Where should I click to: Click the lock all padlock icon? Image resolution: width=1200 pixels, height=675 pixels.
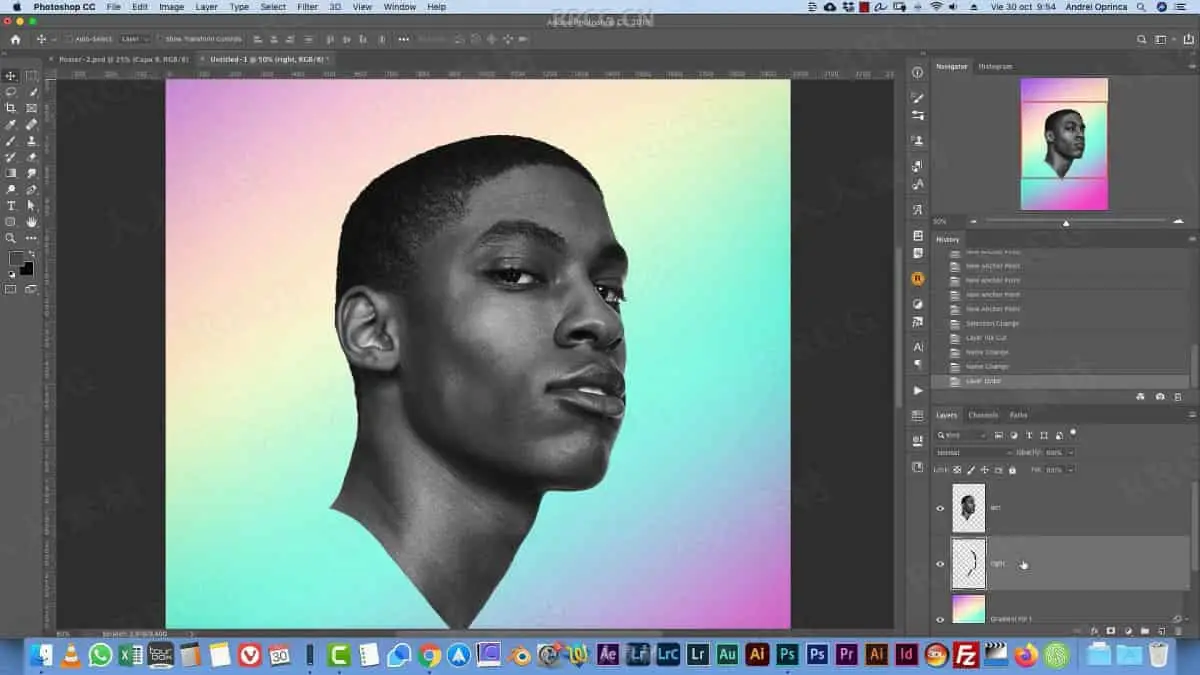tap(1012, 469)
